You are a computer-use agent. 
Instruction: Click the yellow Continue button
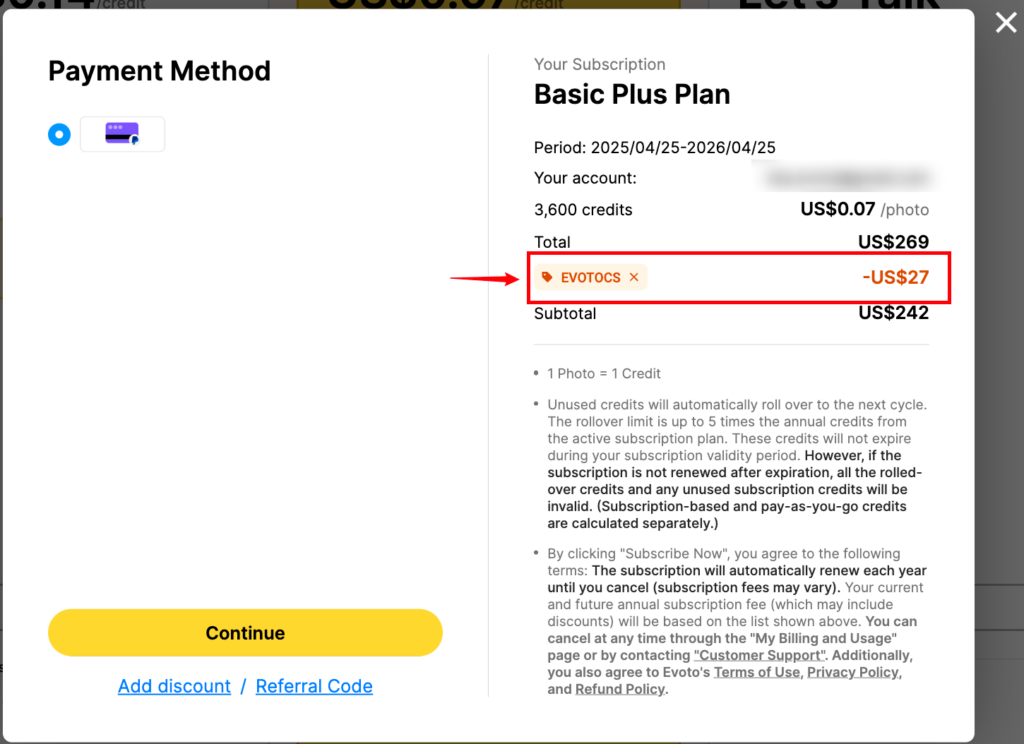245,632
